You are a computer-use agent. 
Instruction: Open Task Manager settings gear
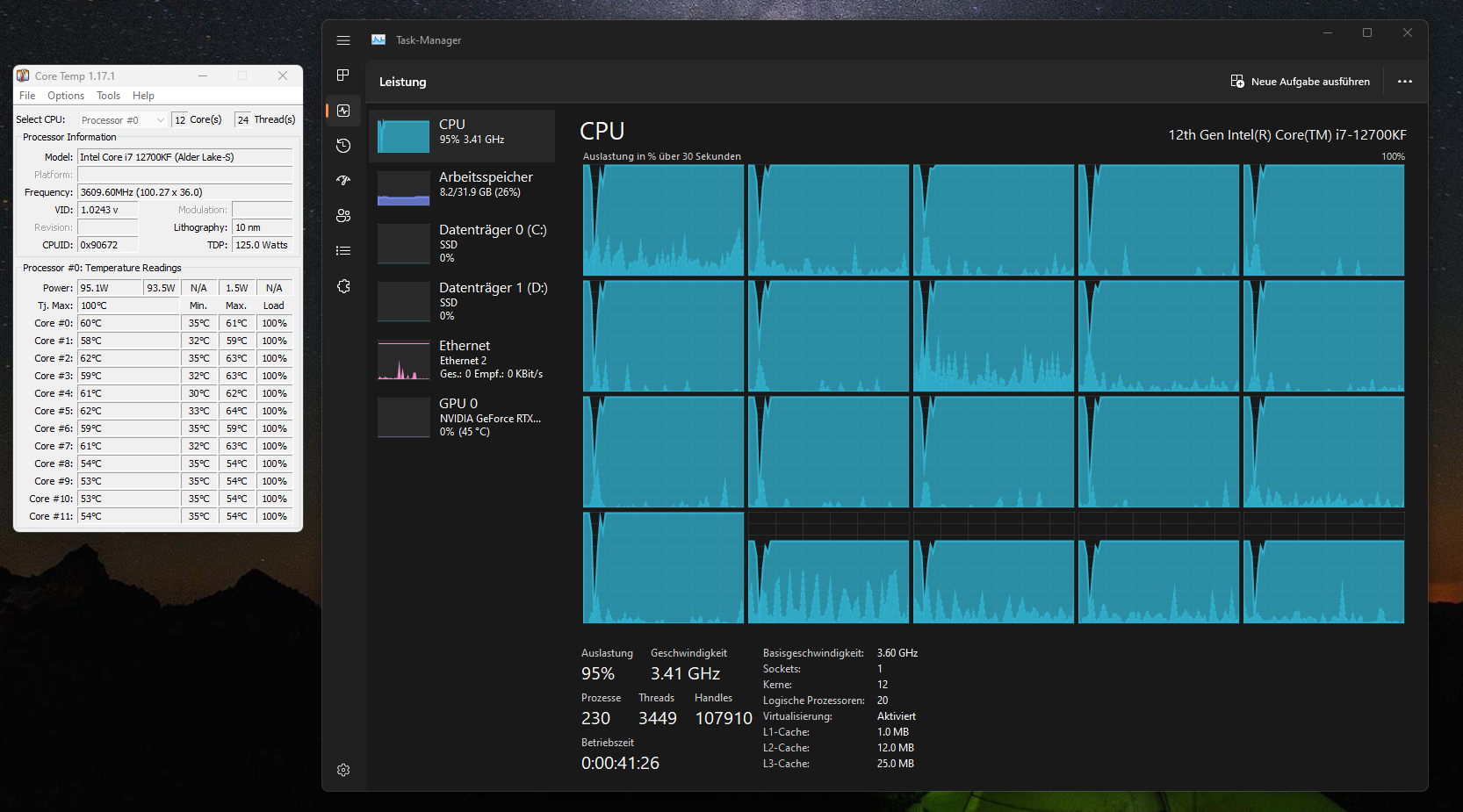tap(343, 770)
